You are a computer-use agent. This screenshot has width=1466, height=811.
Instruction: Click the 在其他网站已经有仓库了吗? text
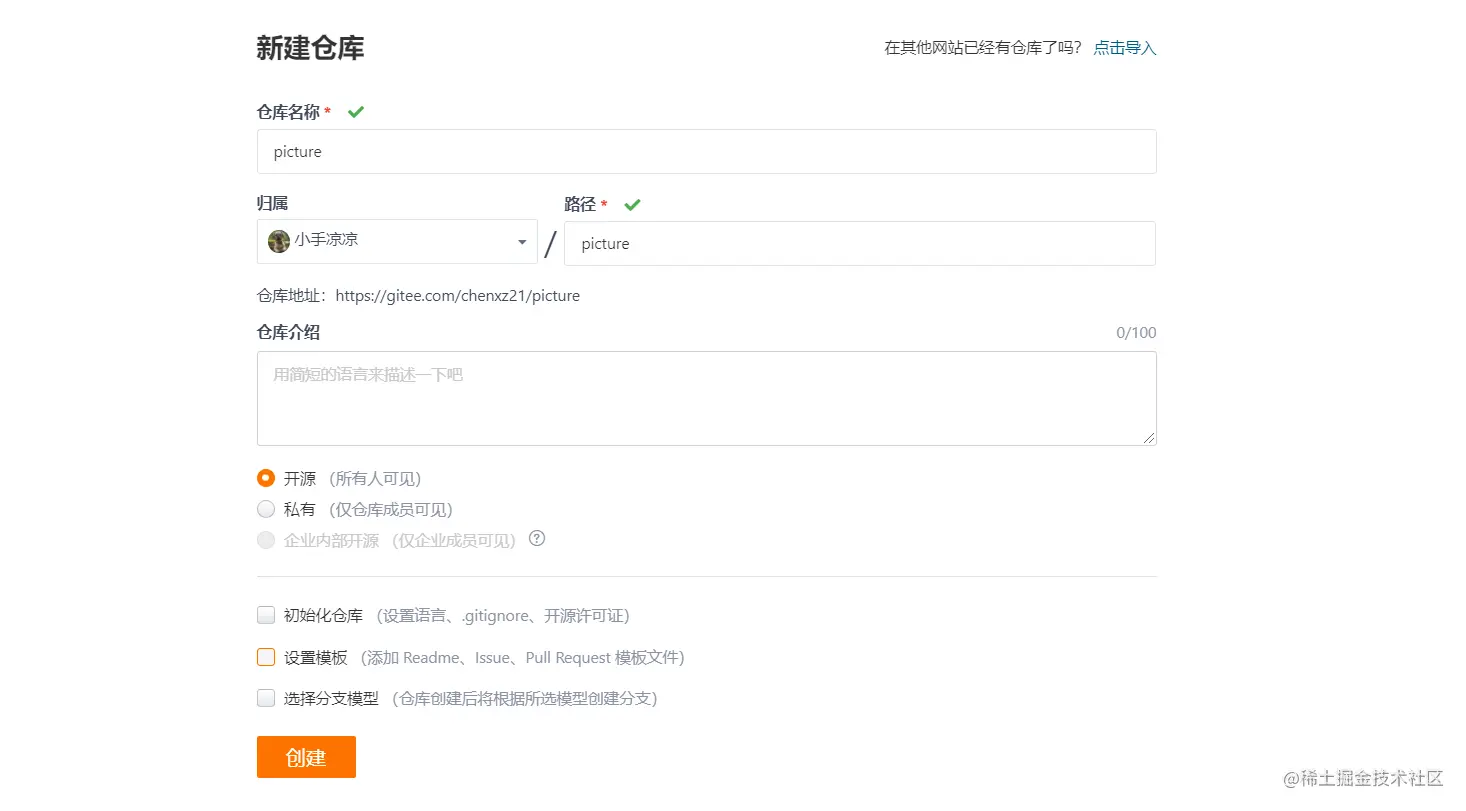(983, 48)
